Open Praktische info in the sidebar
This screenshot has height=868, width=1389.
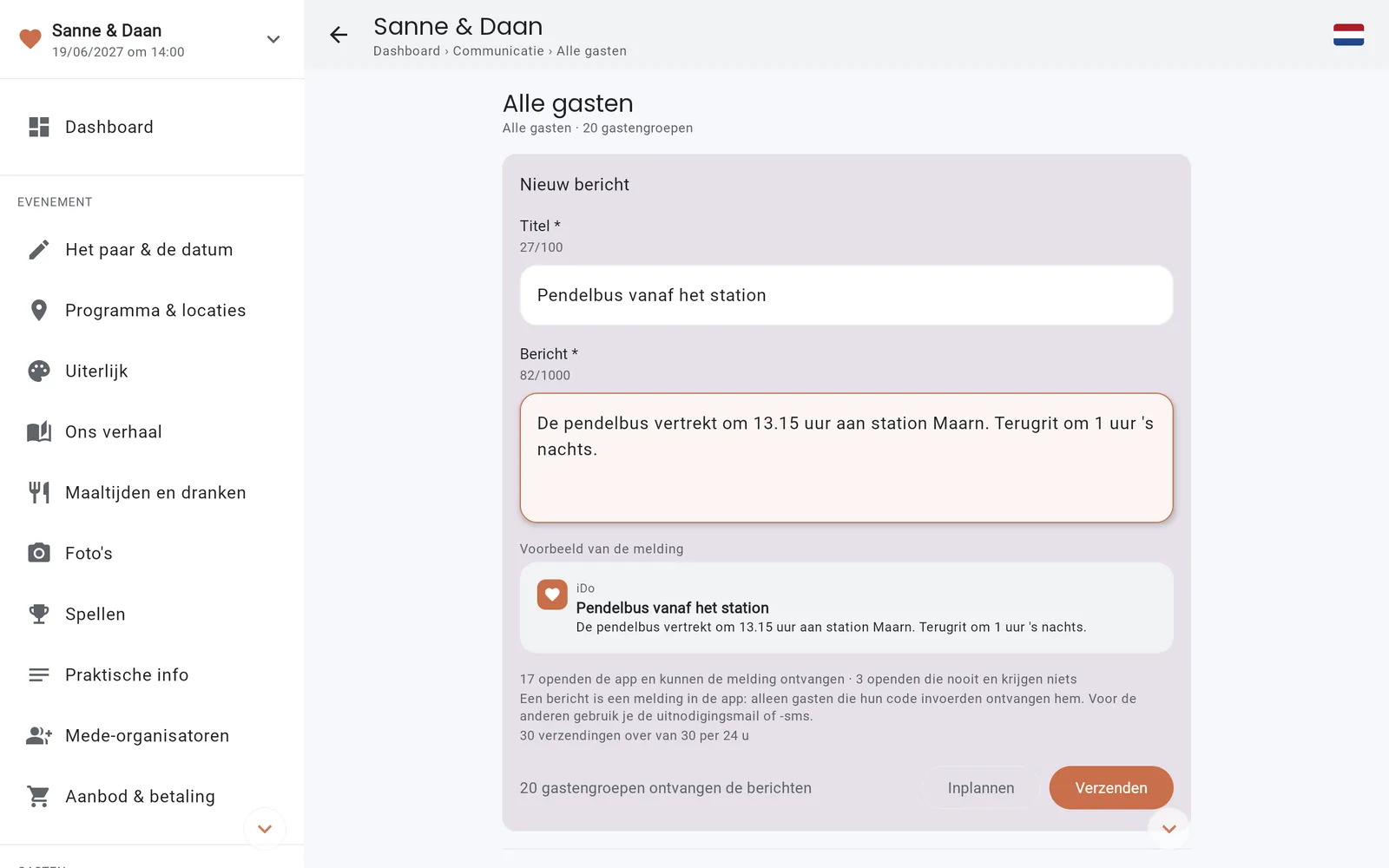152,675
